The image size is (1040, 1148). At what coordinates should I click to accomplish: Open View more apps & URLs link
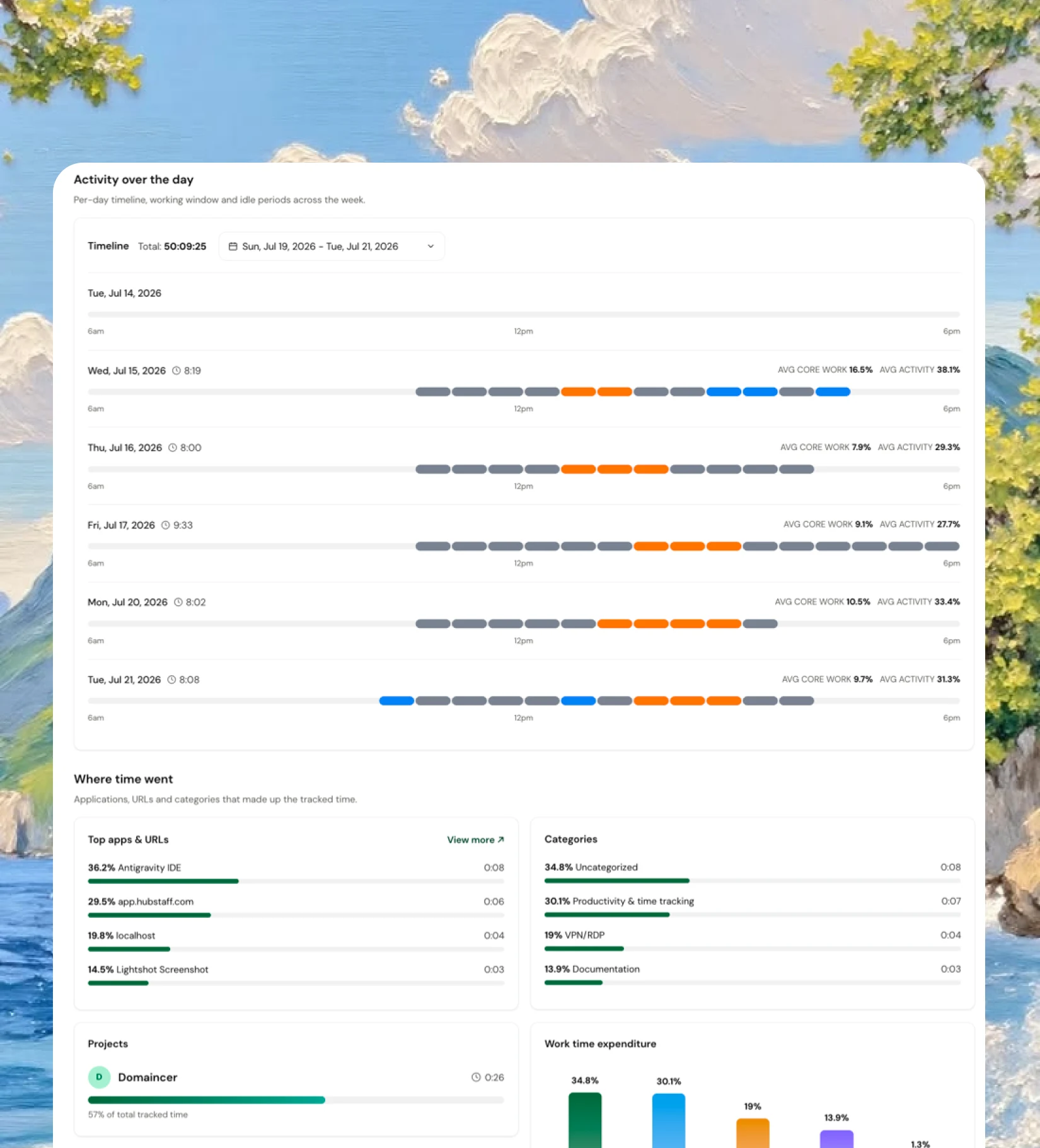pos(475,840)
